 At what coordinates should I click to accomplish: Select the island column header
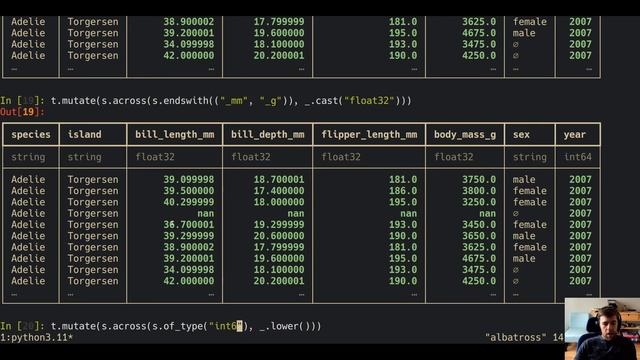click(84, 135)
